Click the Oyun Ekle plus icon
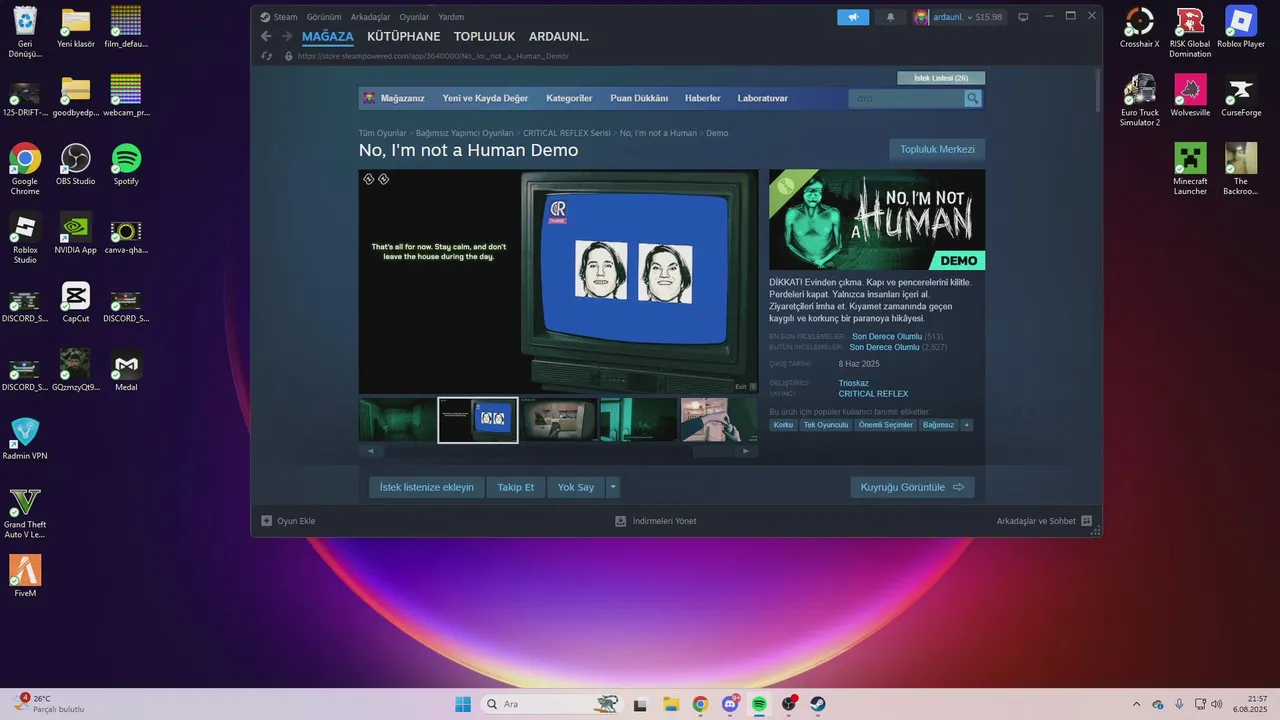 pyautogui.click(x=267, y=521)
